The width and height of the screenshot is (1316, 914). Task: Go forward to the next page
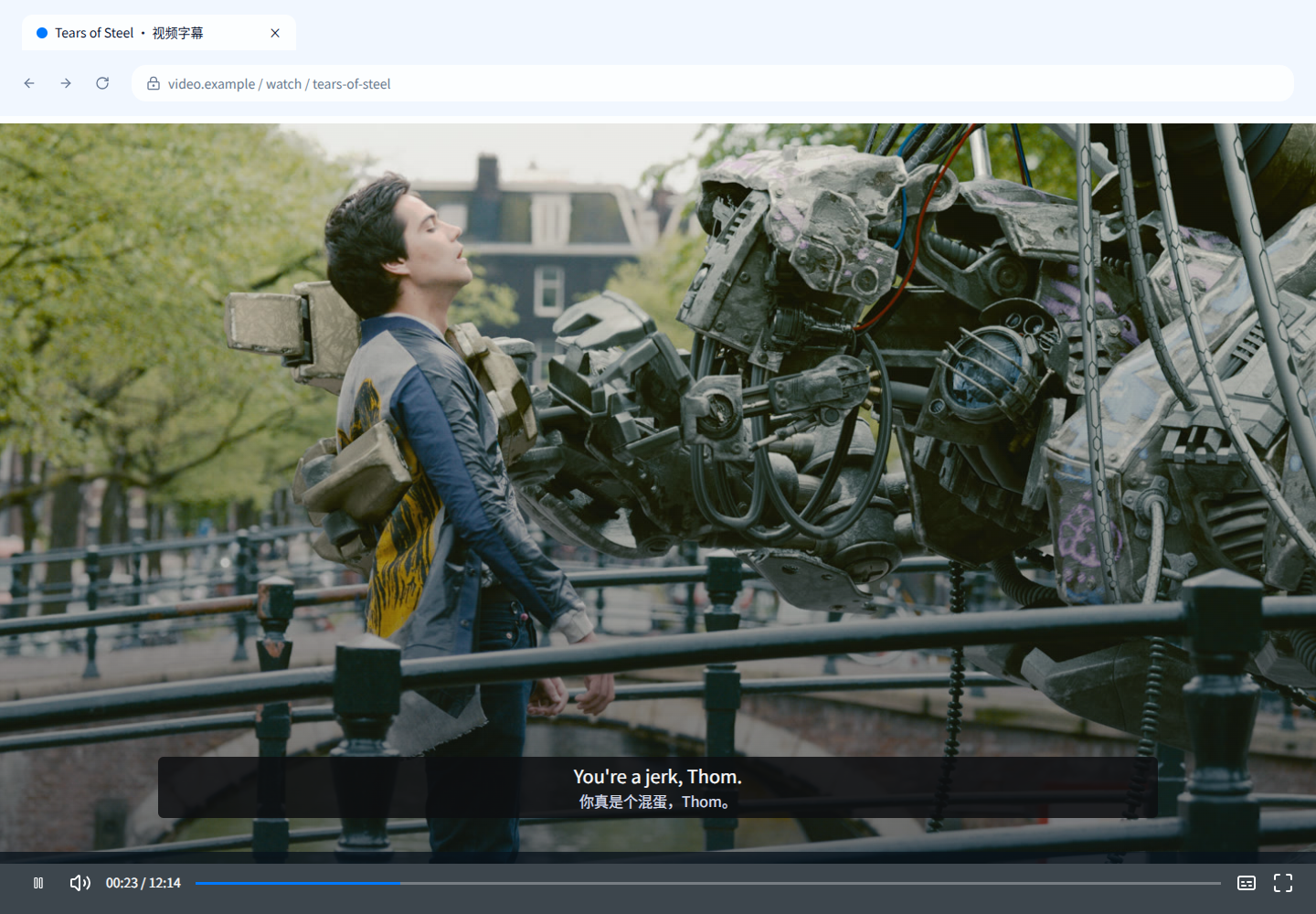pos(66,83)
